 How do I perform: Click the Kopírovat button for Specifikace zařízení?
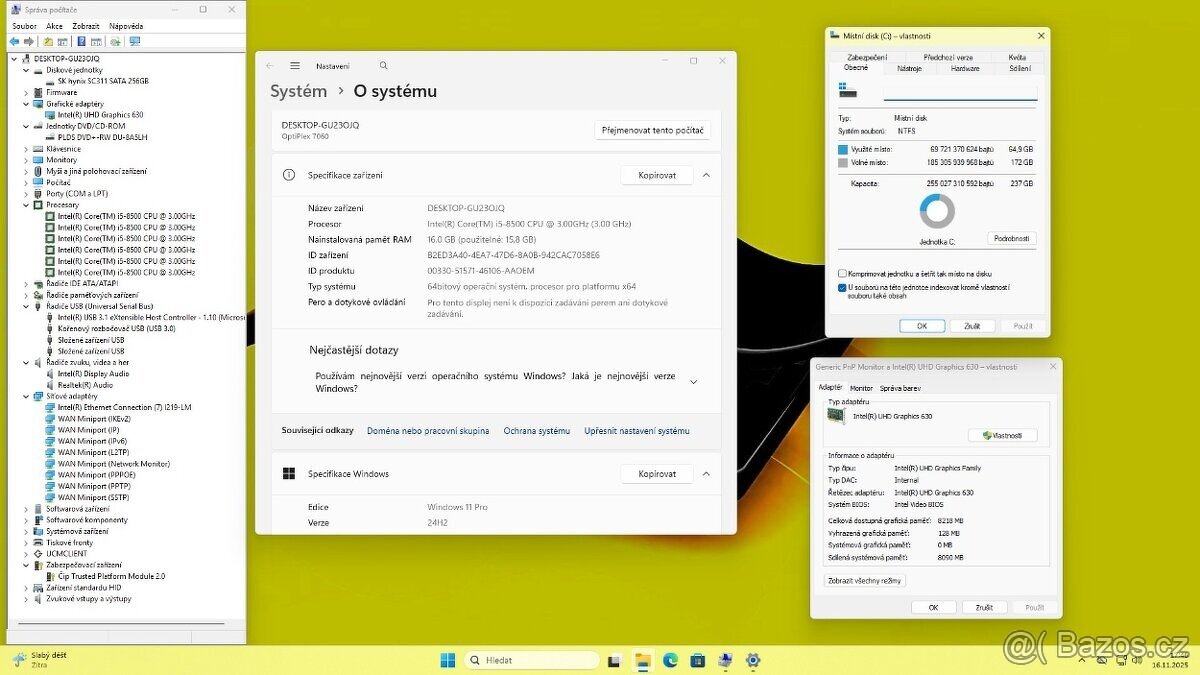[657, 175]
